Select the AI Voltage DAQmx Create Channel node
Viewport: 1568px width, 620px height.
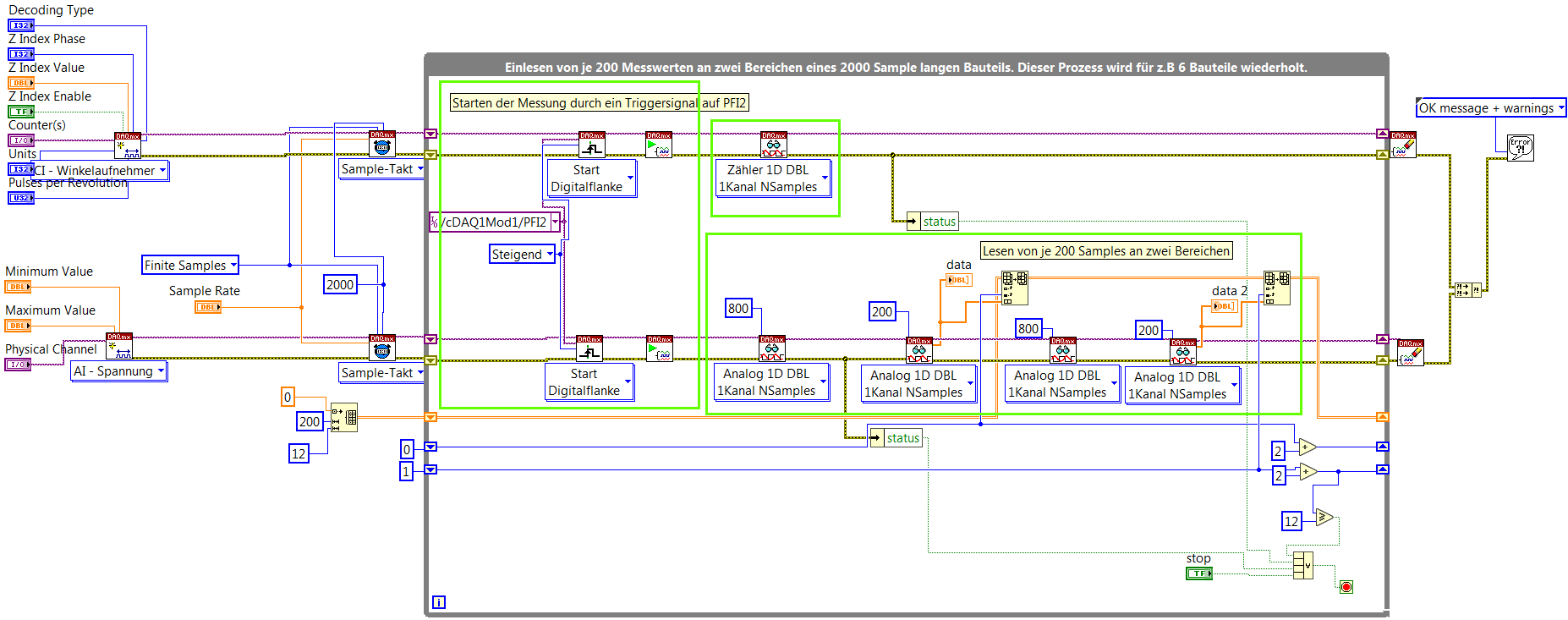point(119,346)
